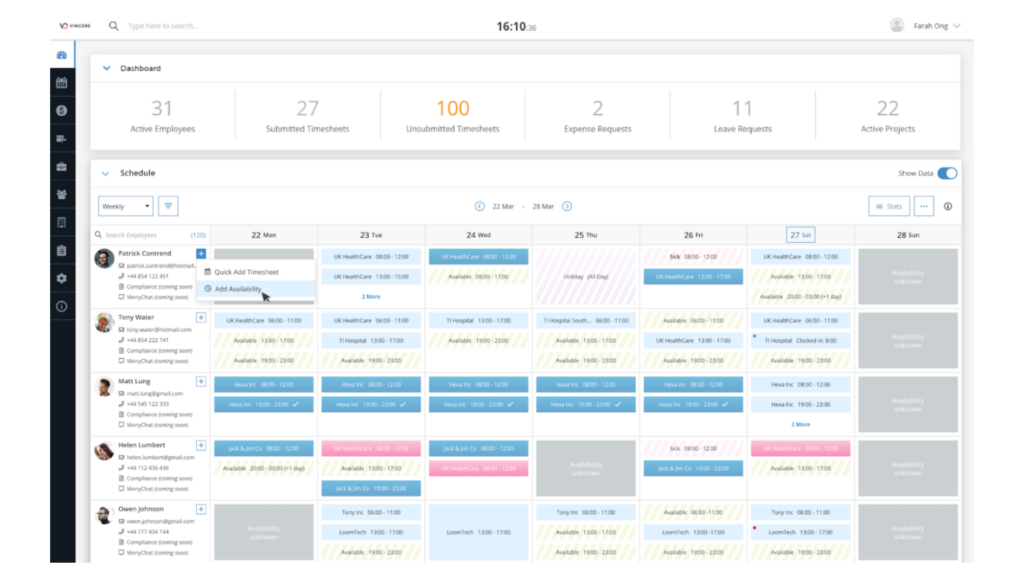Open the people group sidebar icon
Screen dimensions: 1024x576
tap(62, 194)
